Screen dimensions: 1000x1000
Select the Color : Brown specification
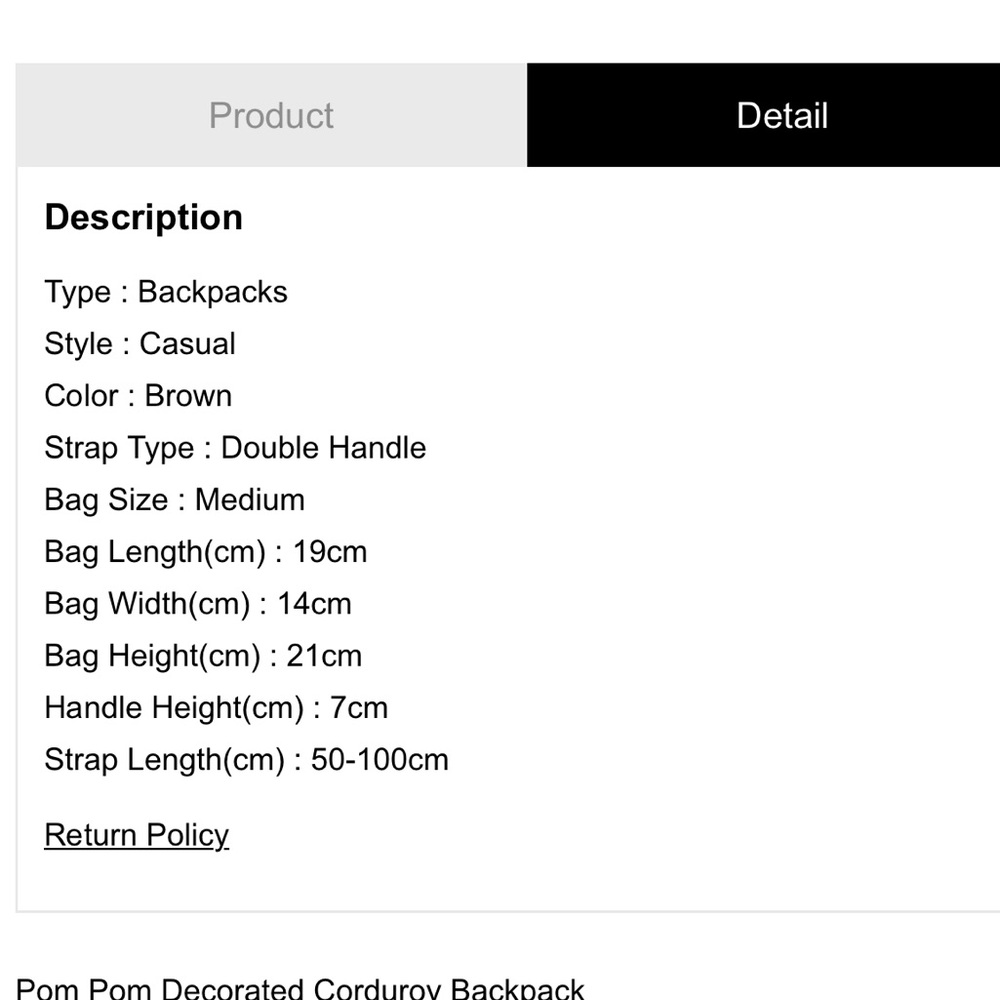[x=138, y=396]
